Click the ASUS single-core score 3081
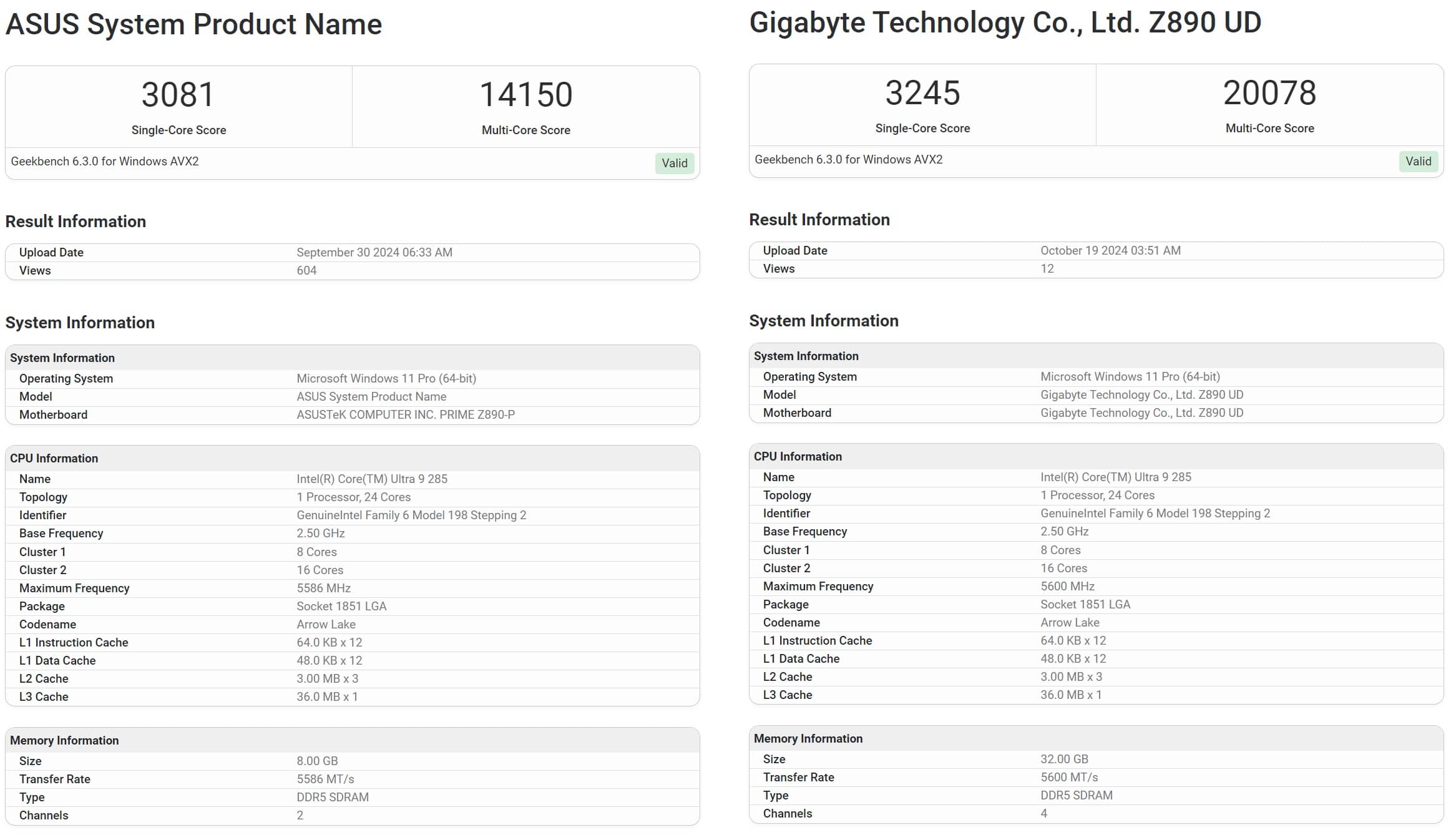The image size is (1456, 835). click(x=178, y=94)
